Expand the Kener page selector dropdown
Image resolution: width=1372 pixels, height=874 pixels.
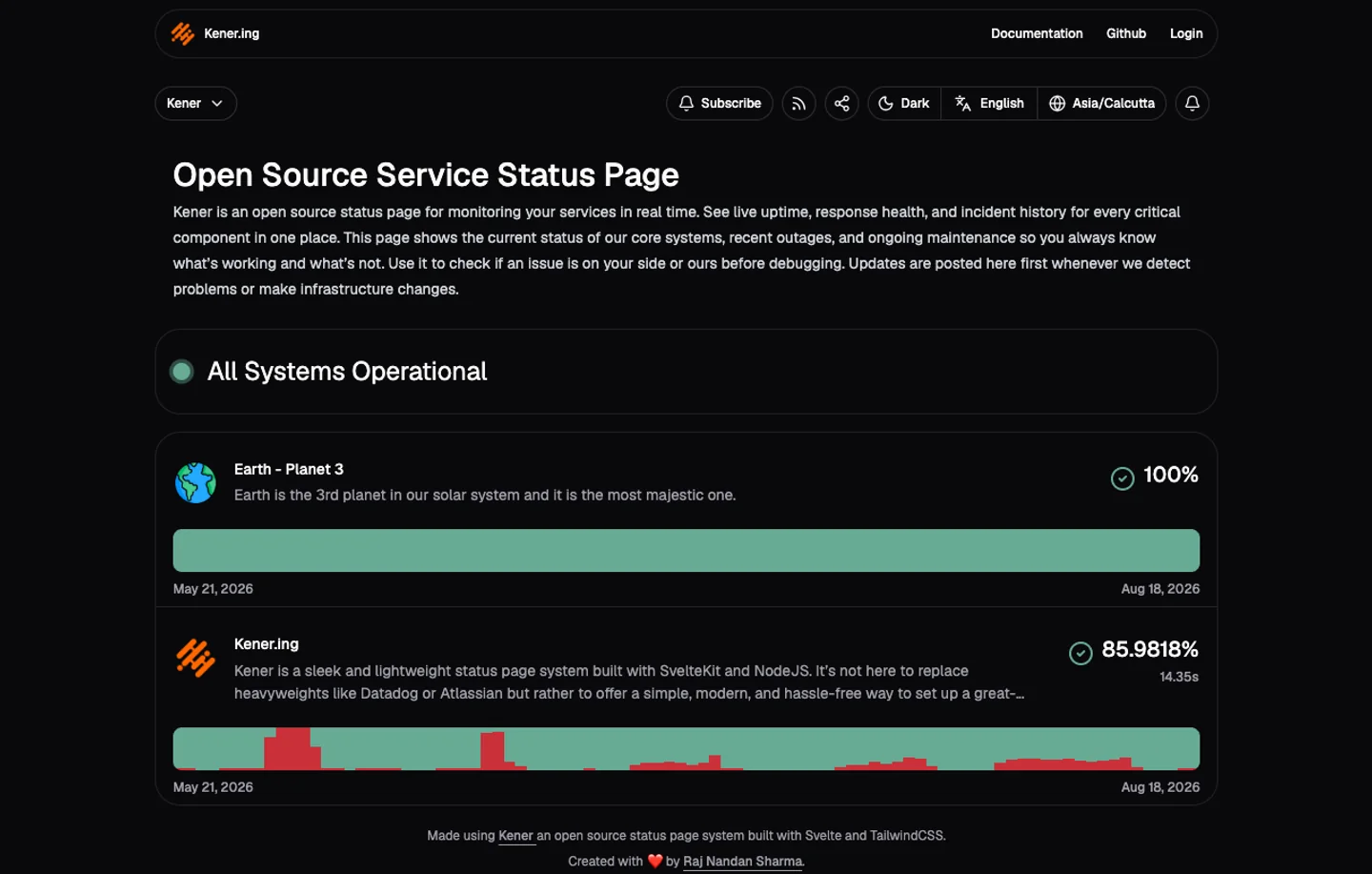[195, 103]
